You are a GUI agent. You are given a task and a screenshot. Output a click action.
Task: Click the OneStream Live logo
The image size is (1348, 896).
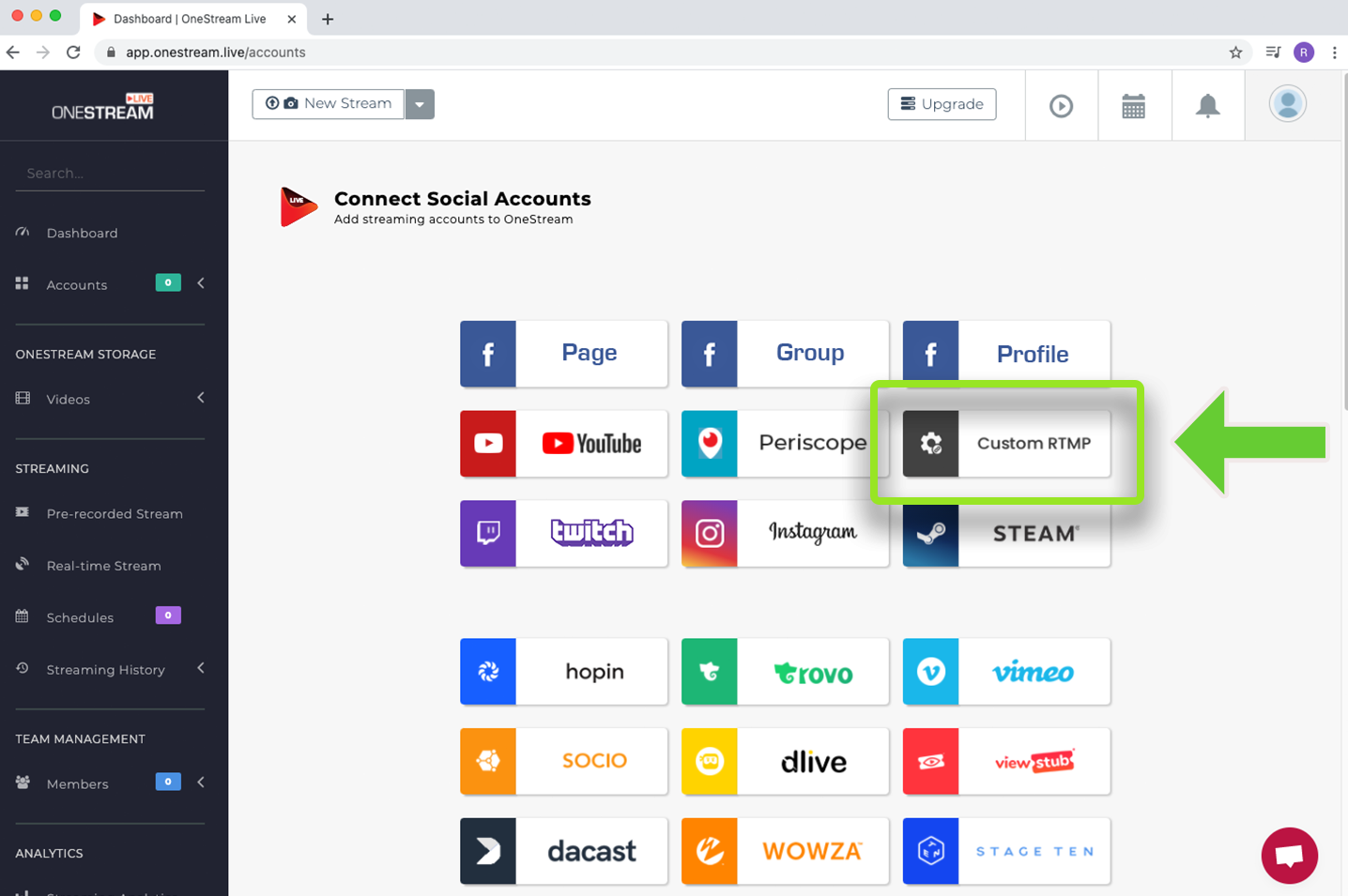tap(103, 107)
